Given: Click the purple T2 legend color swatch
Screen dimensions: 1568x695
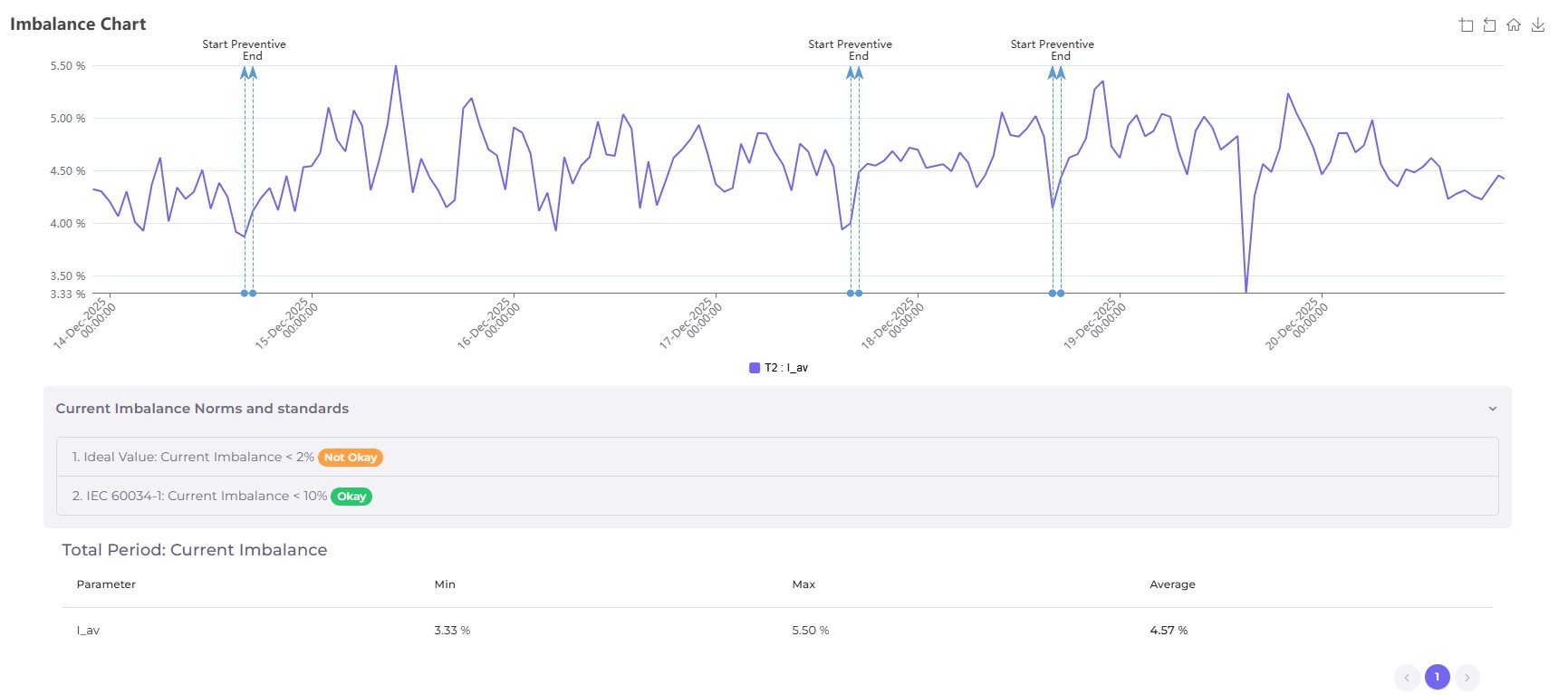Looking at the screenshot, I should click(755, 368).
